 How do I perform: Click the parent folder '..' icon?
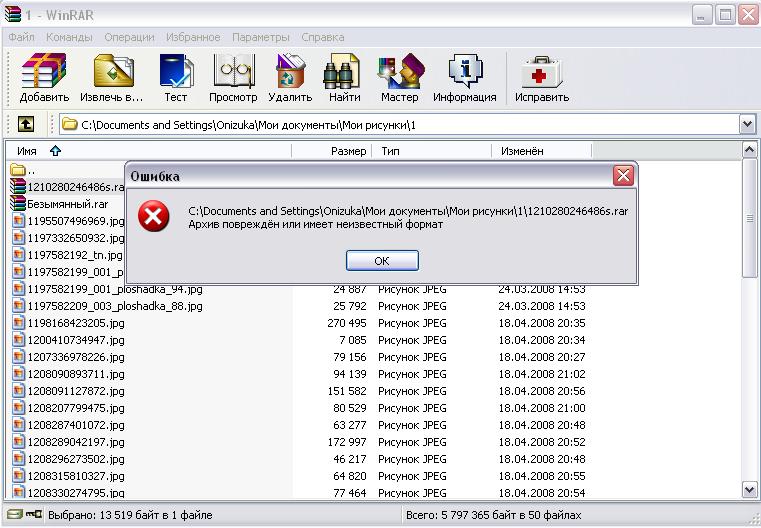18,170
